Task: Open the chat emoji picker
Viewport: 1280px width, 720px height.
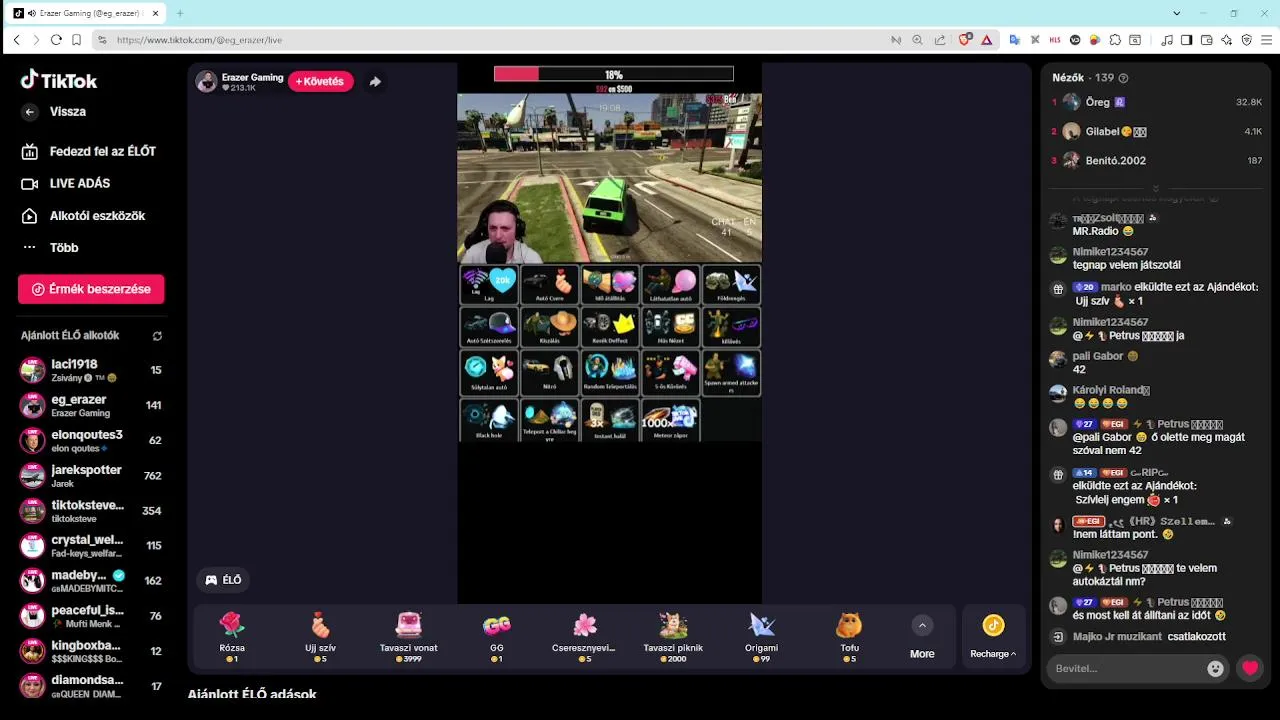Action: click(x=1215, y=669)
